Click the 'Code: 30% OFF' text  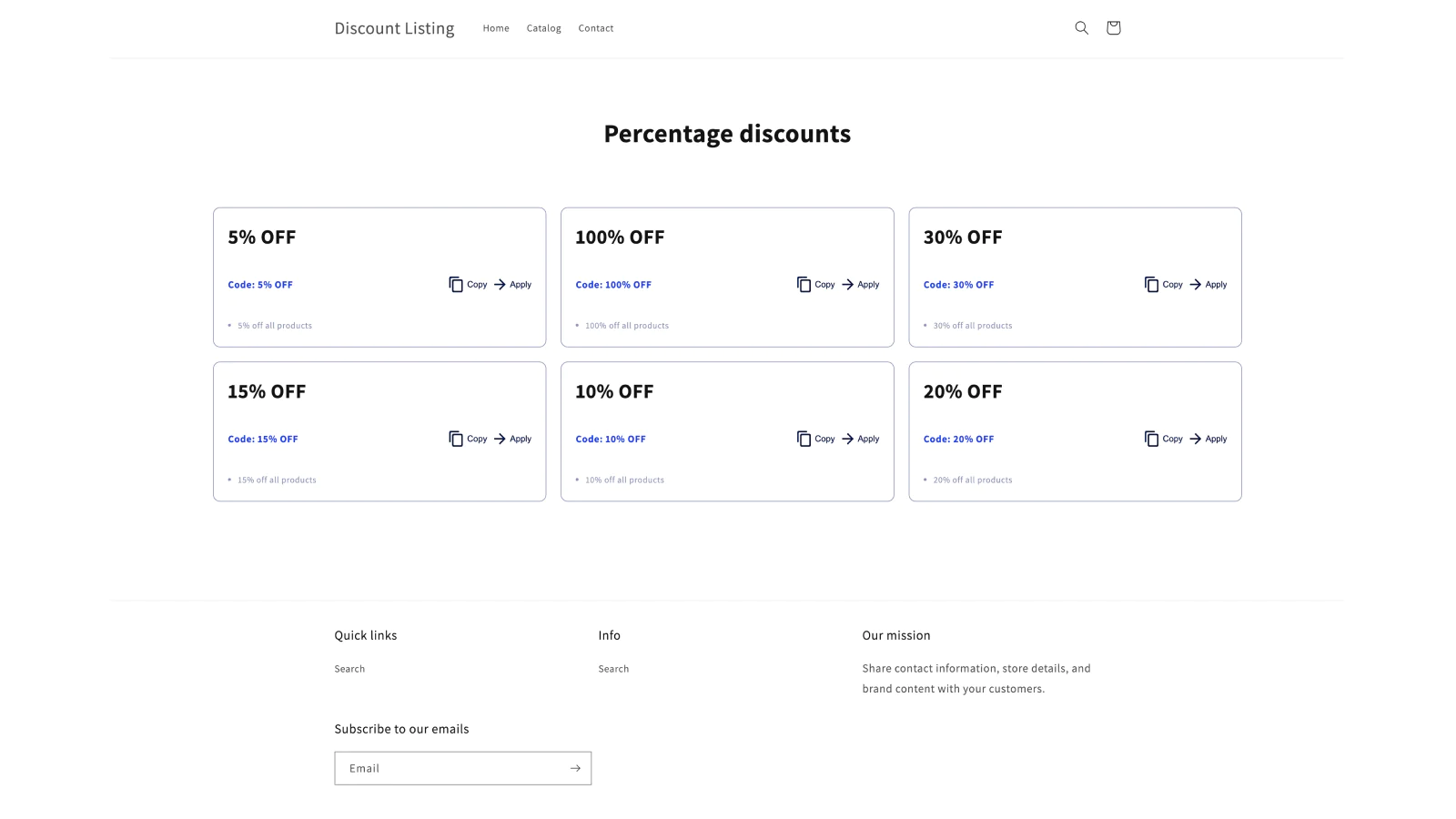pos(958,285)
